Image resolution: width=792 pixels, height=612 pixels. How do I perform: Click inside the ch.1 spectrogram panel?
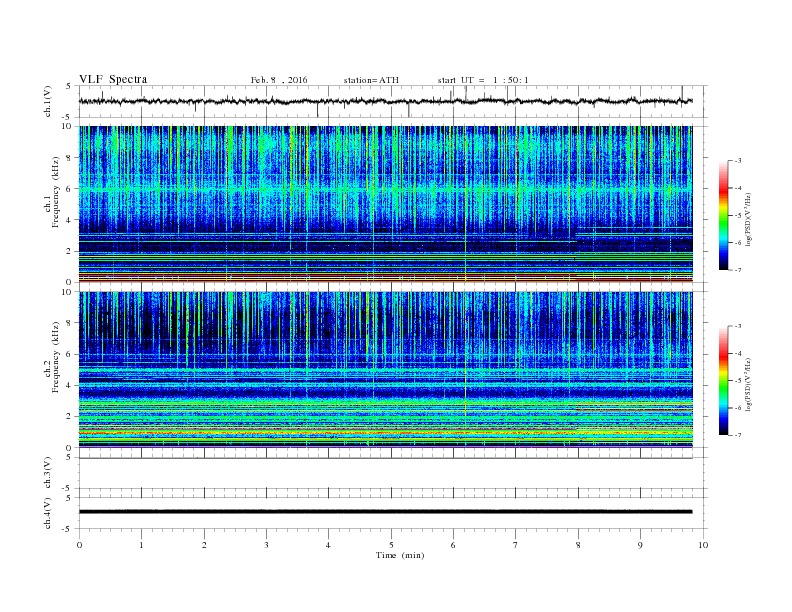385,204
